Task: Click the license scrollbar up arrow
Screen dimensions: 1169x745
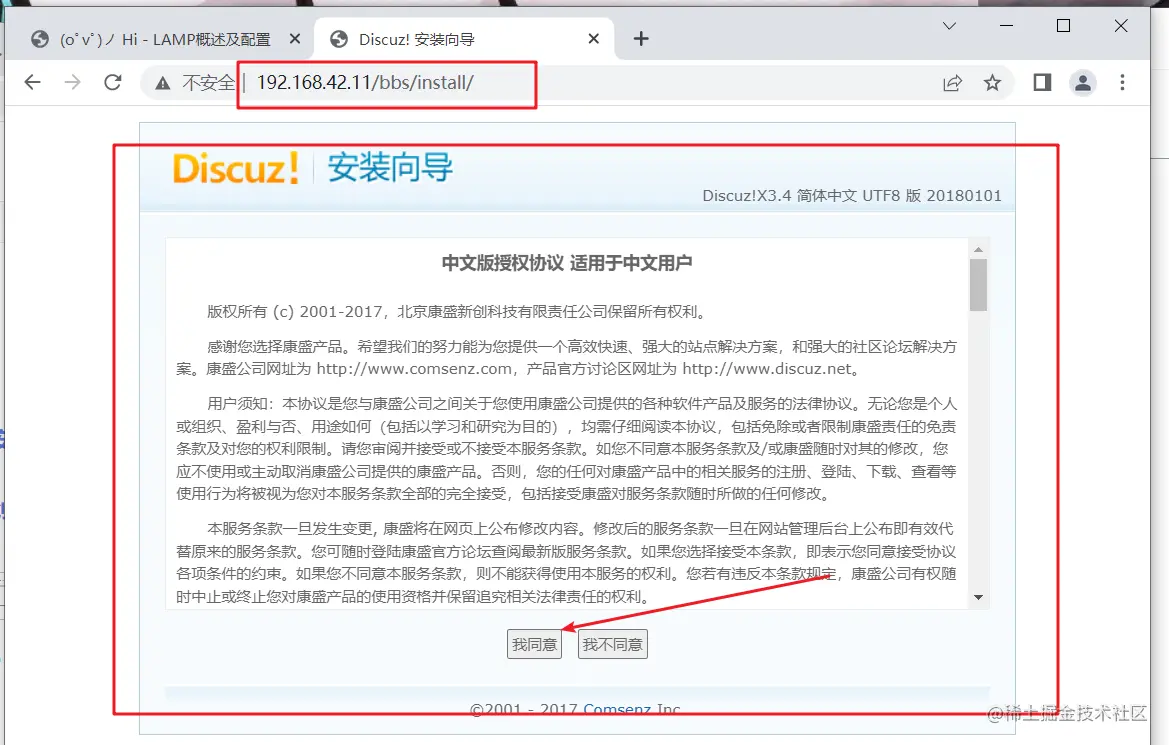Action: click(978, 249)
